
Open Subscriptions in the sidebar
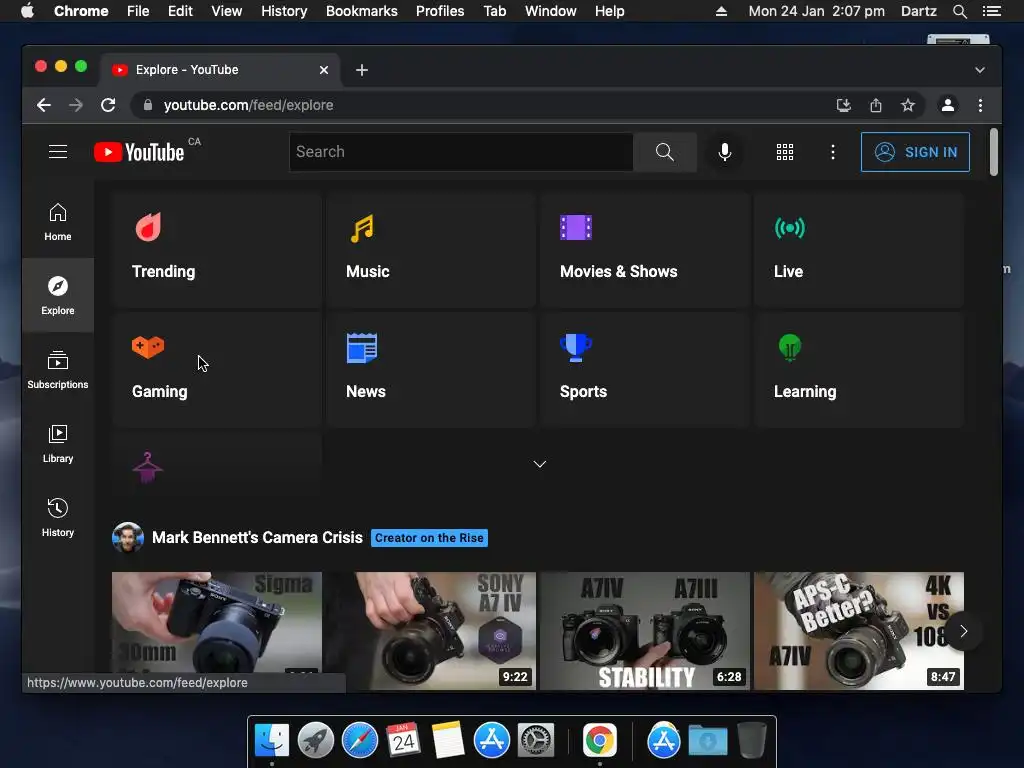pos(57,370)
